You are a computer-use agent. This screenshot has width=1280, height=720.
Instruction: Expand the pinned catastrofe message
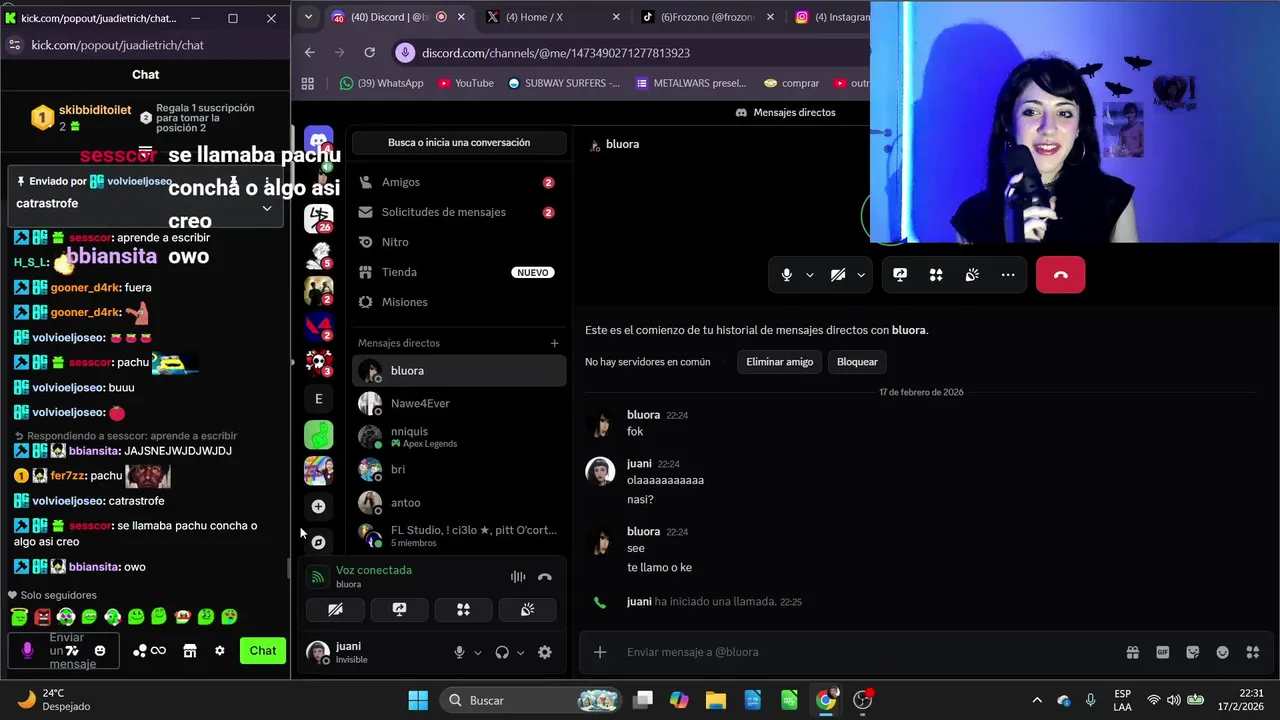[x=267, y=208]
